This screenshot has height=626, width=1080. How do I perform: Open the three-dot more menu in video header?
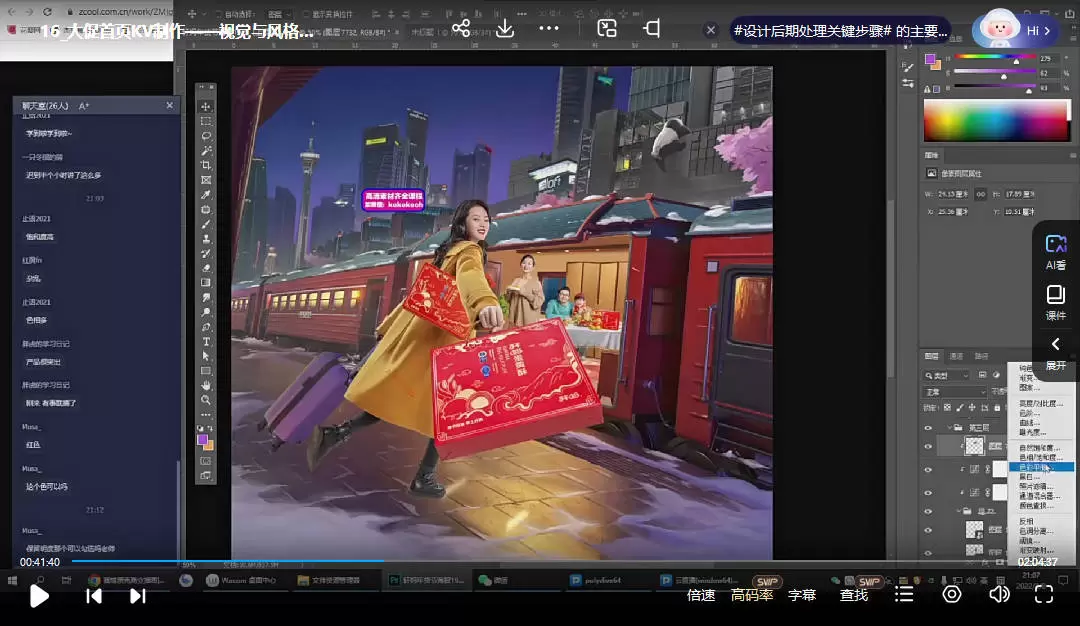549,28
